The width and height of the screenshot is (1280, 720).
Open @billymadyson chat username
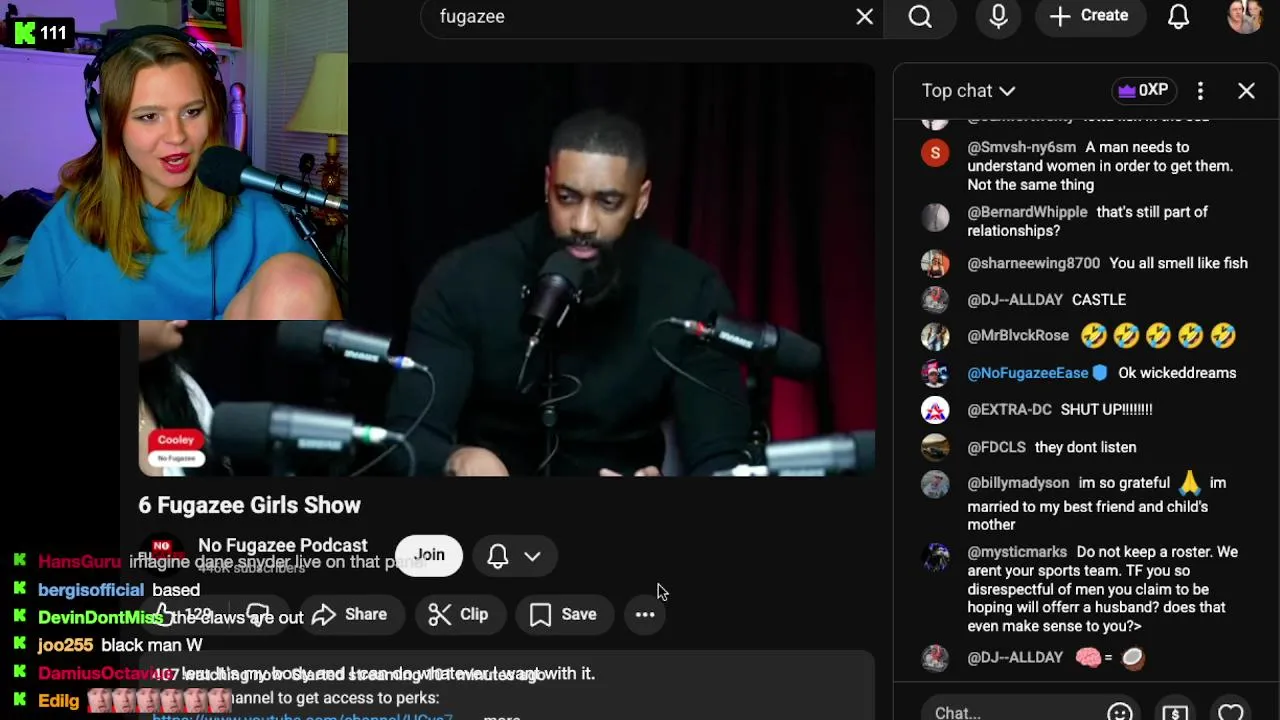(x=1018, y=483)
